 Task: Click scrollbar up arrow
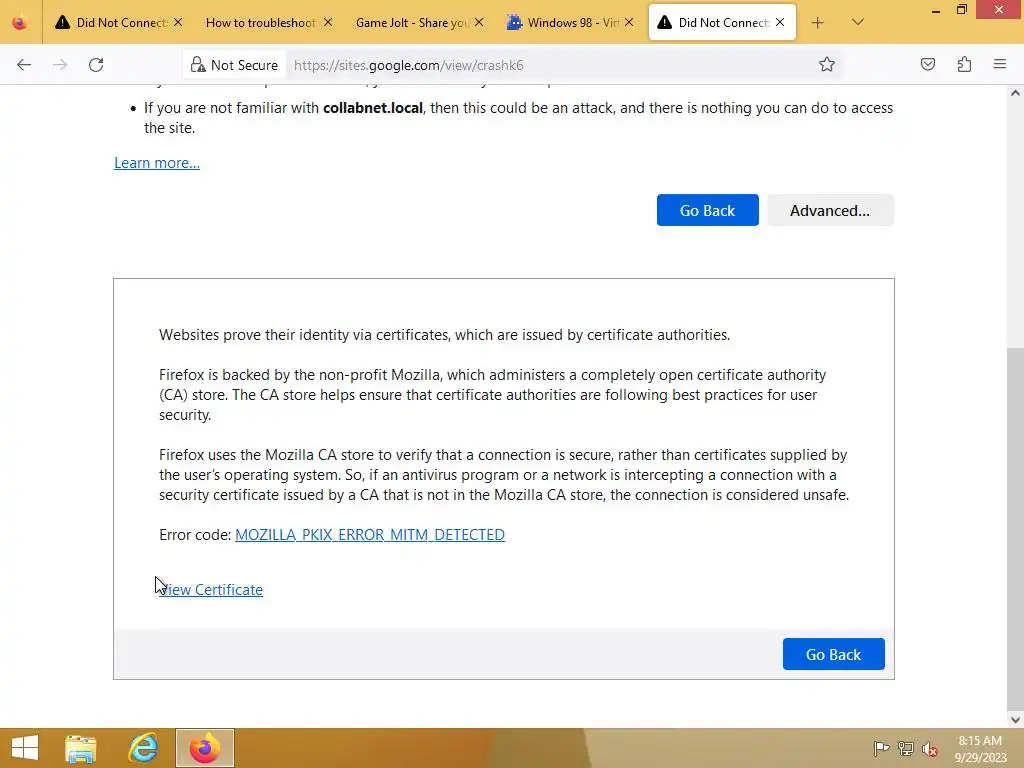point(1015,93)
